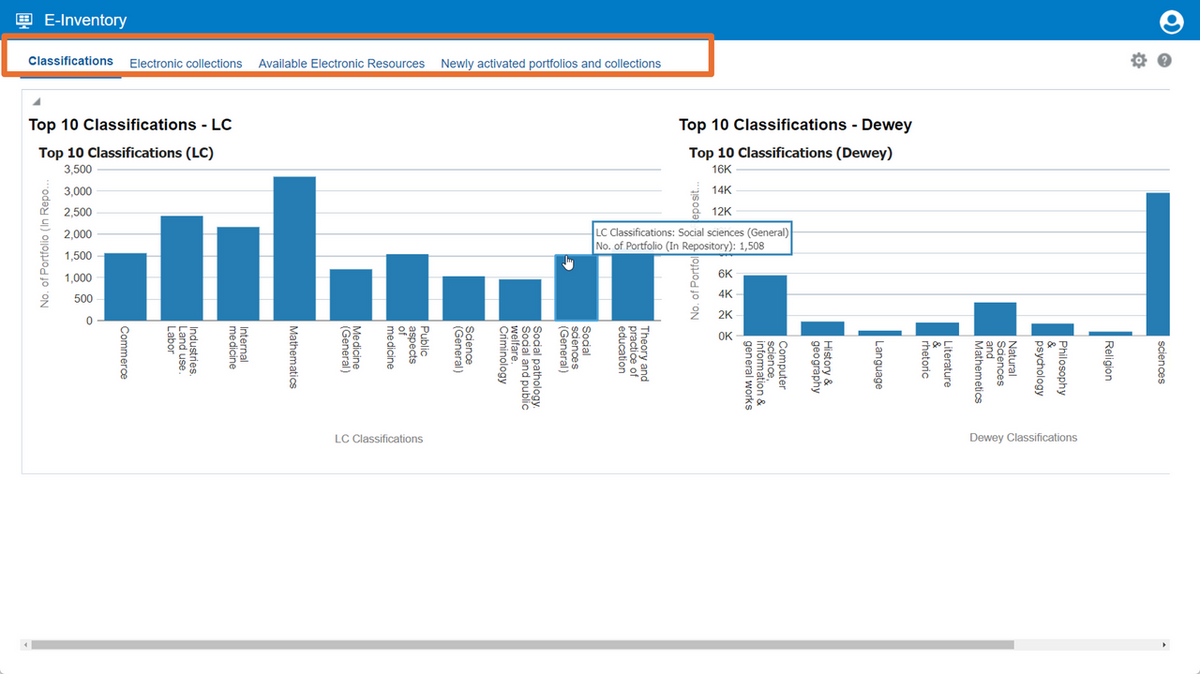1200x674 pixels.
Task: Open the settings gear icon
Action: coord(1138,61)
